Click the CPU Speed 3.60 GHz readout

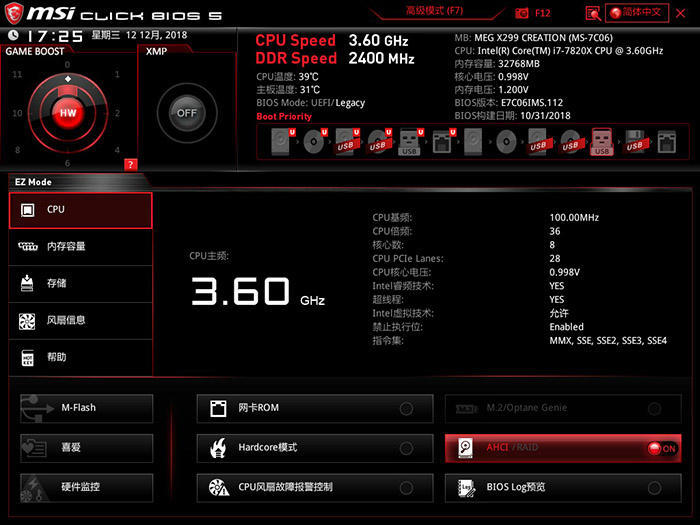[332, 41]
